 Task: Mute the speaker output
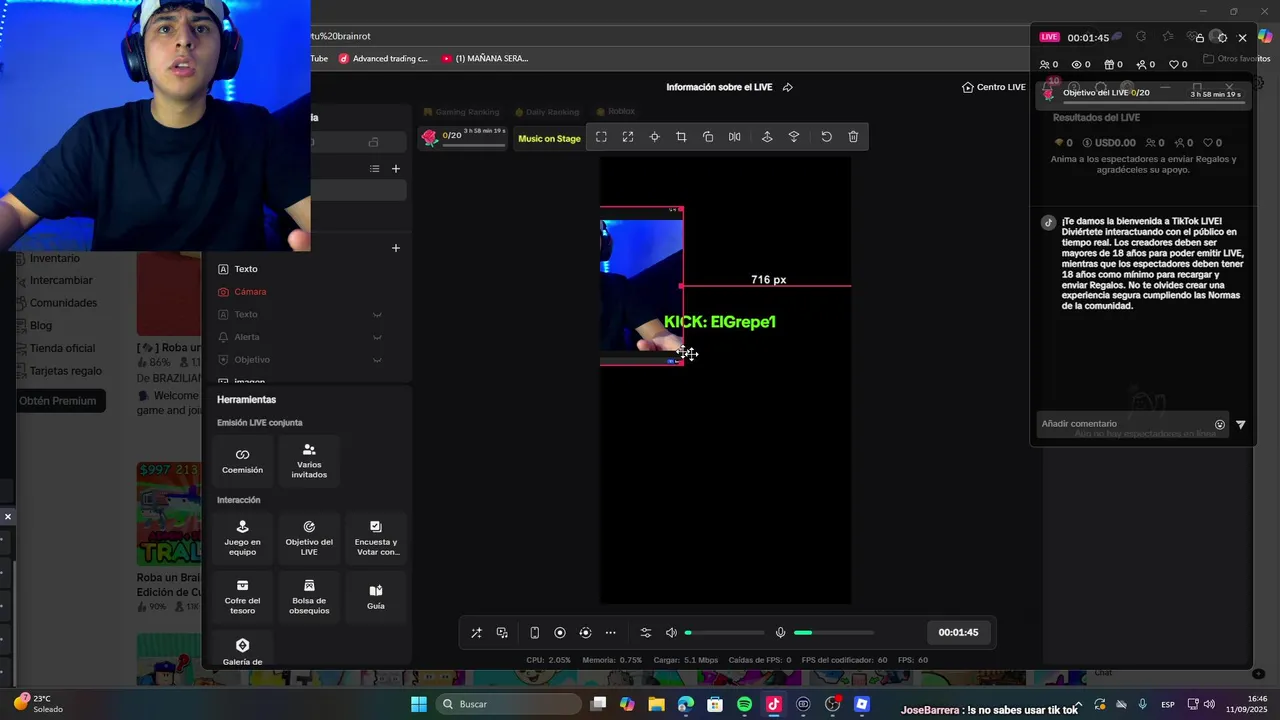coord(671,632)
